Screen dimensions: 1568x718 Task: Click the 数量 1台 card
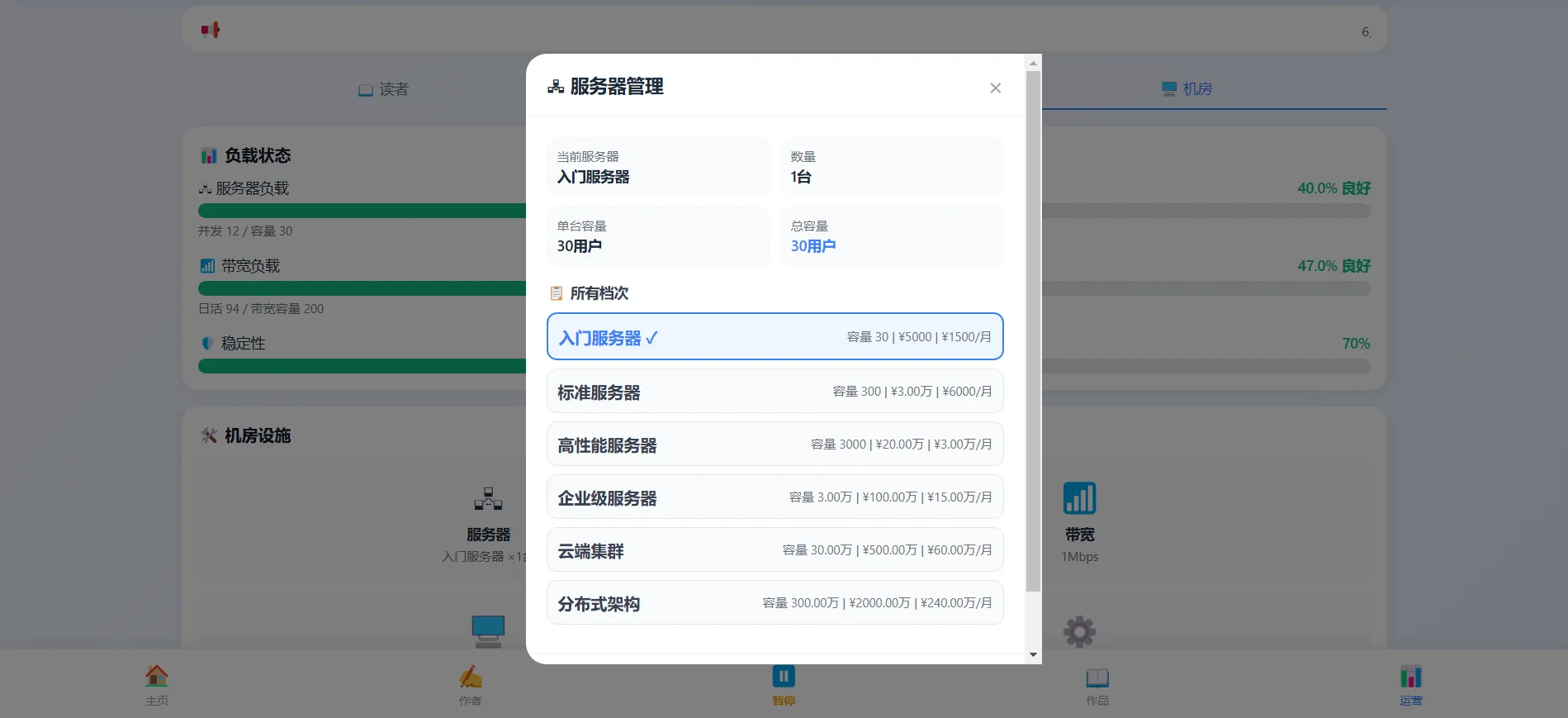point(893,167)
